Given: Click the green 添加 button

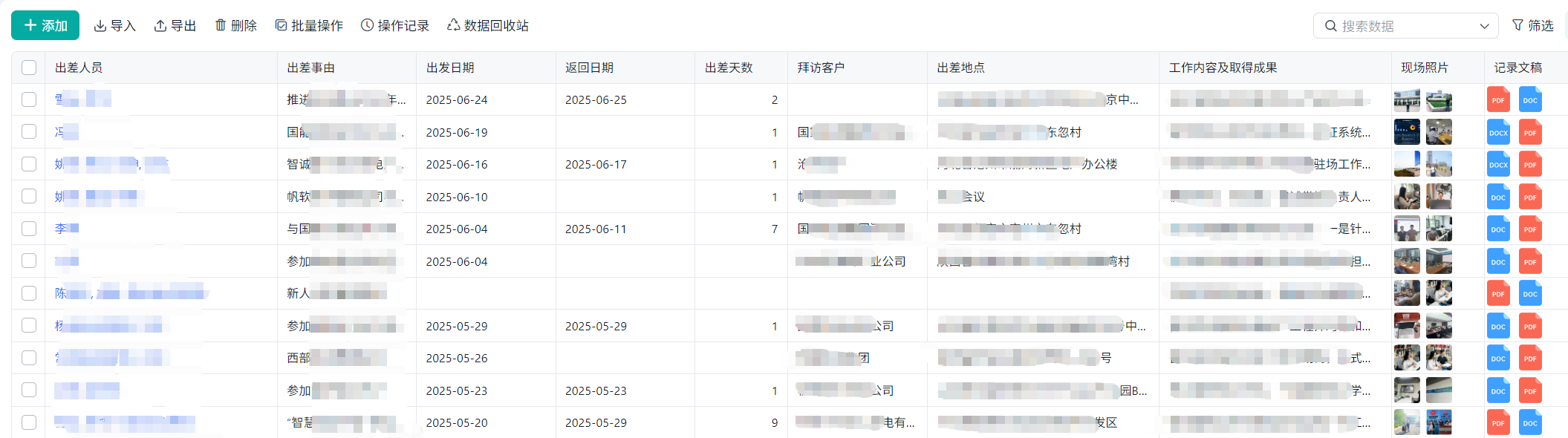Looking at the screenshot, I should click(x=45, y=25).
